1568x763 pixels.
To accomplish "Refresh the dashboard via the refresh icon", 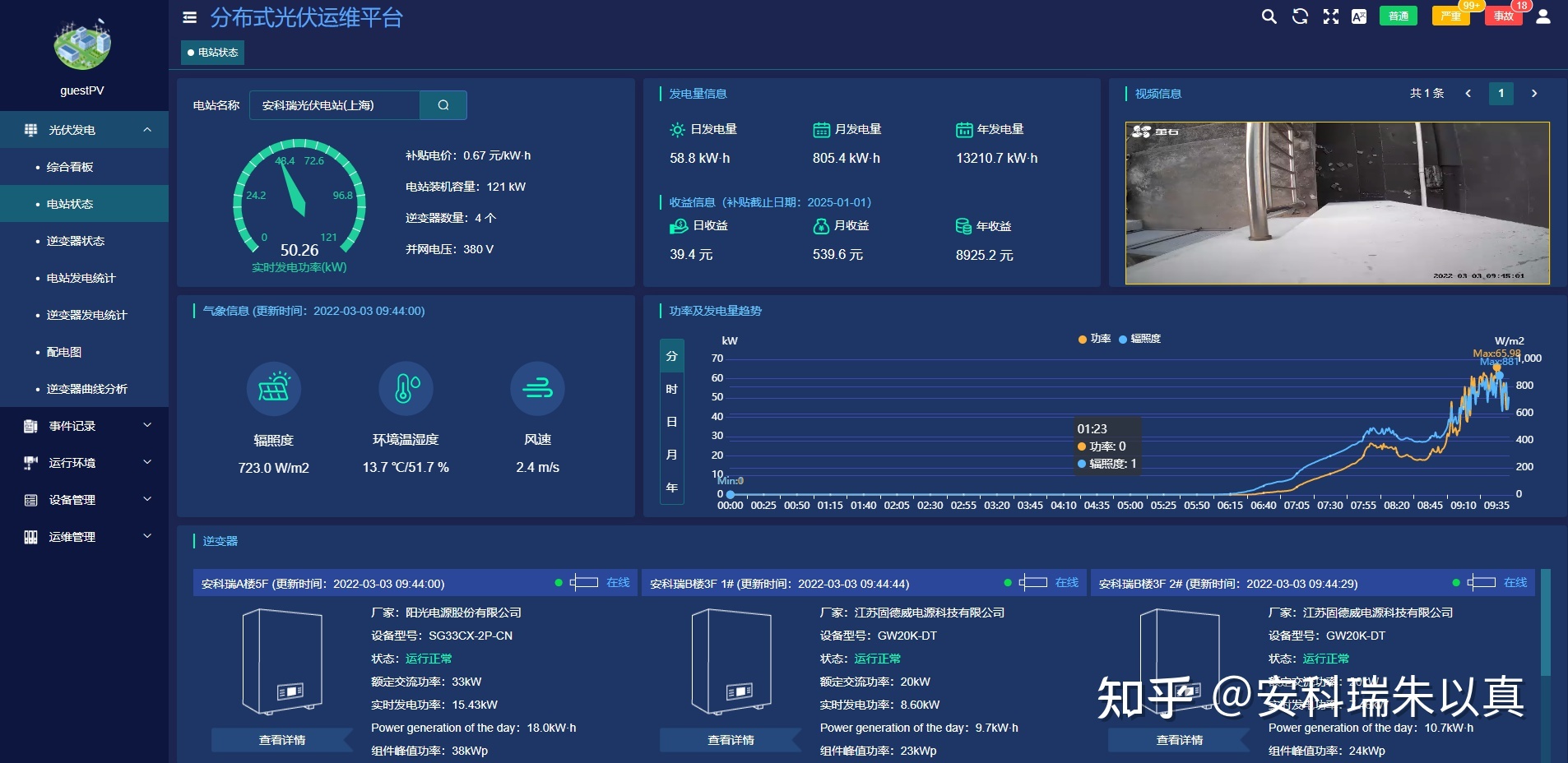I will tap(1300, 16).
